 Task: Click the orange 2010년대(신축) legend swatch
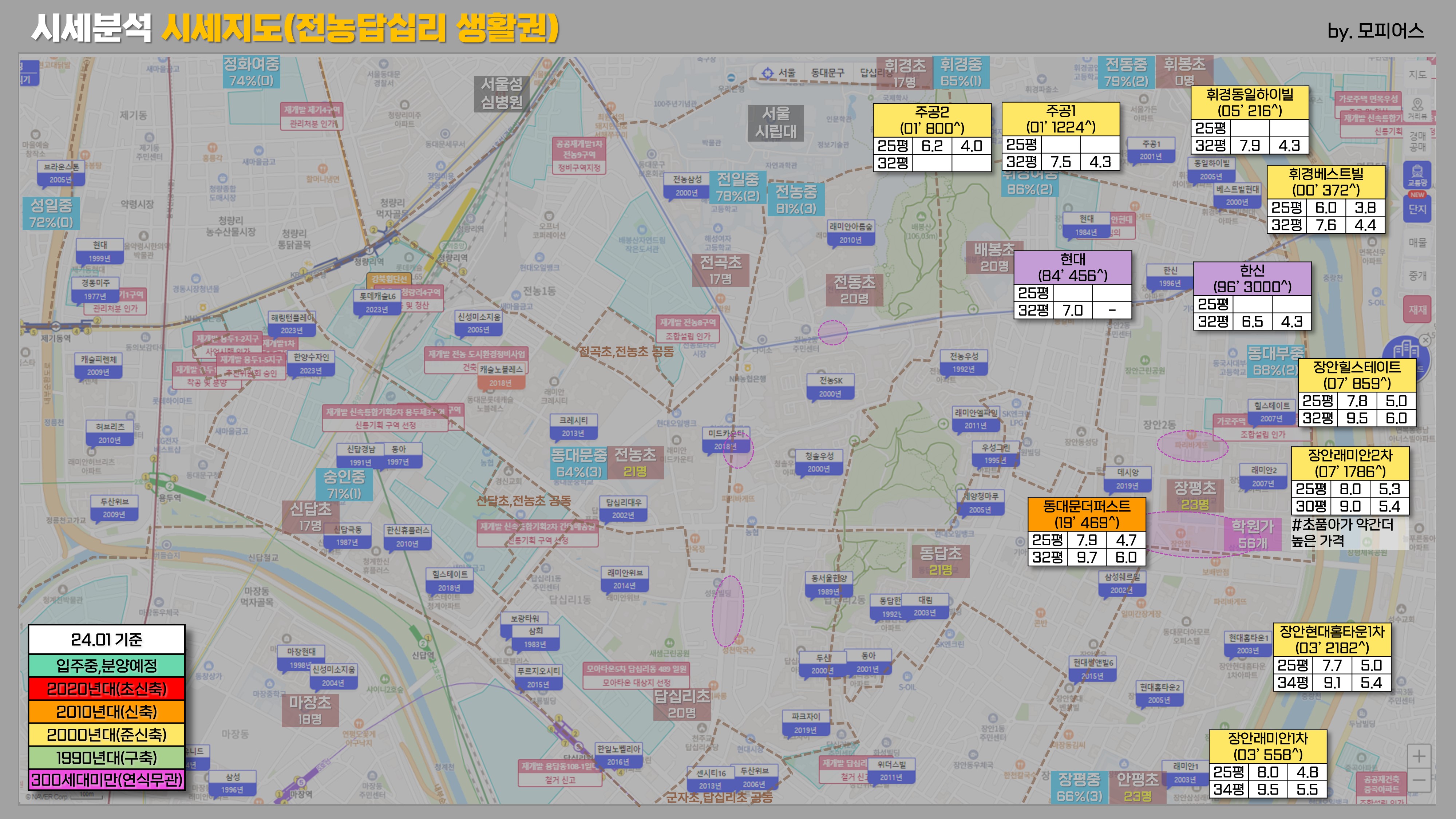[x=107, y=712]
